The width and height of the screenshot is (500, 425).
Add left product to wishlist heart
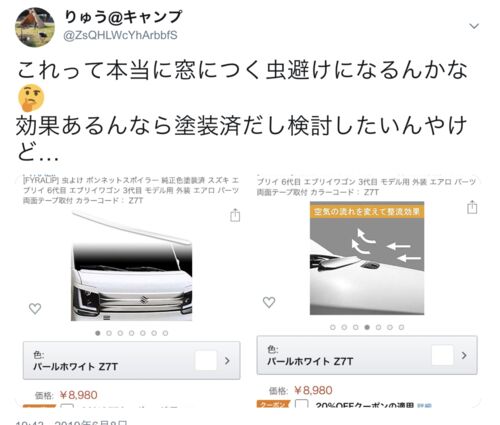click(35, 308)
